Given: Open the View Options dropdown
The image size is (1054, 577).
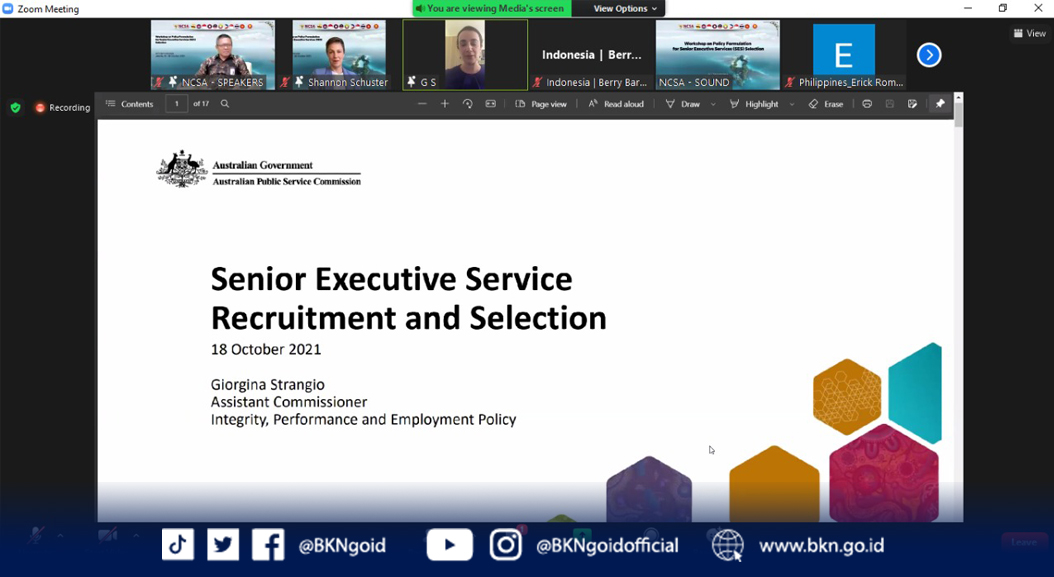Looking at the screenshot, I should tap(625, 9).
